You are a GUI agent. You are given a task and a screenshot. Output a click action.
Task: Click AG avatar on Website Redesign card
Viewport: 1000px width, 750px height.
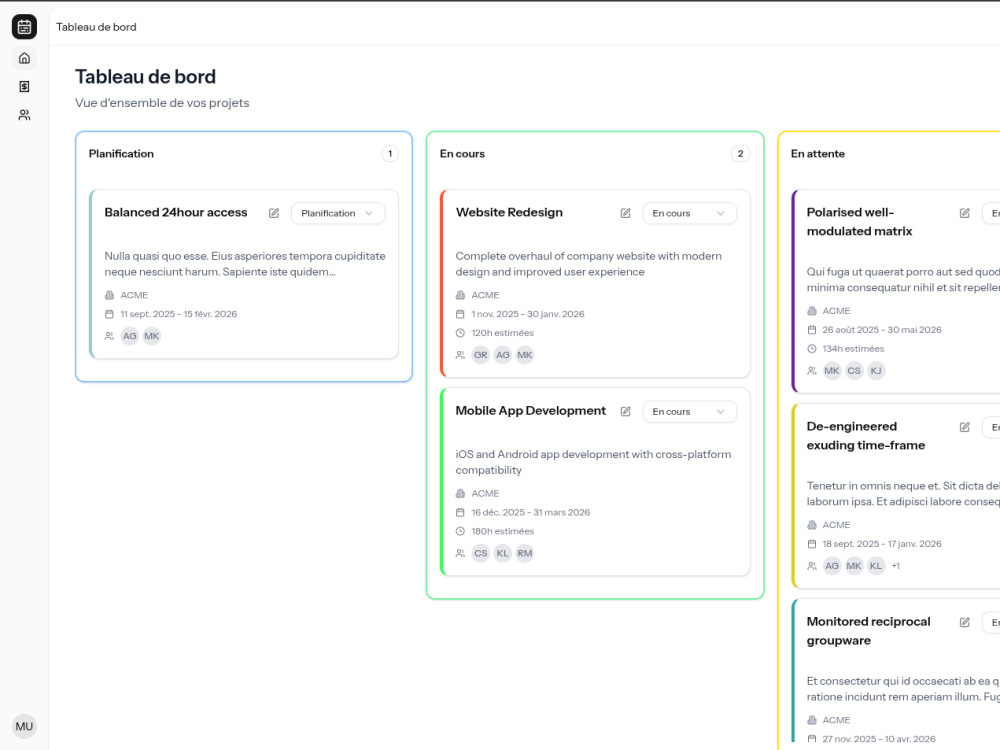tap(503, 355)
